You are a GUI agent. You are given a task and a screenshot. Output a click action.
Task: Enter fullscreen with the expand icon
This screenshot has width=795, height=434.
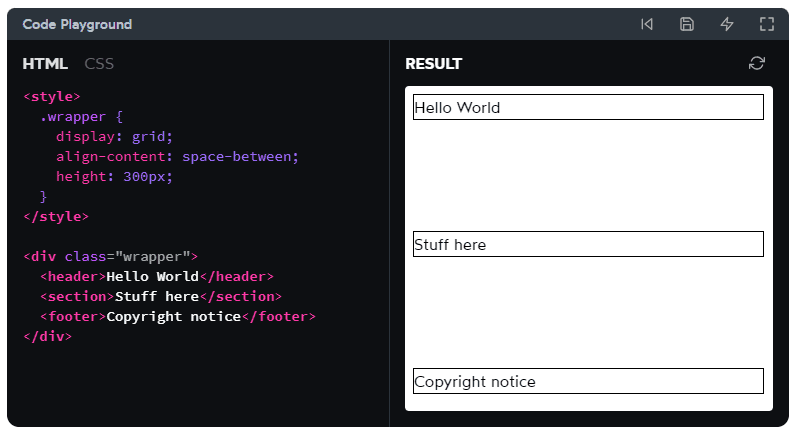click(767, 24)
